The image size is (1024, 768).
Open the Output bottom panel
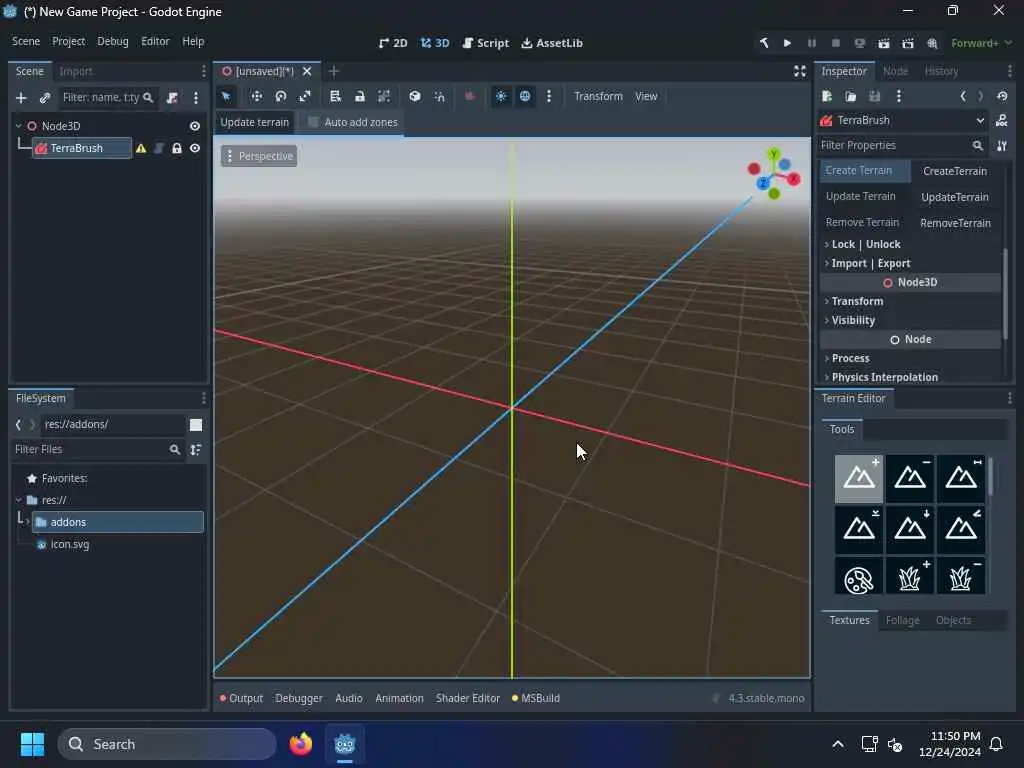pos(241,698)
